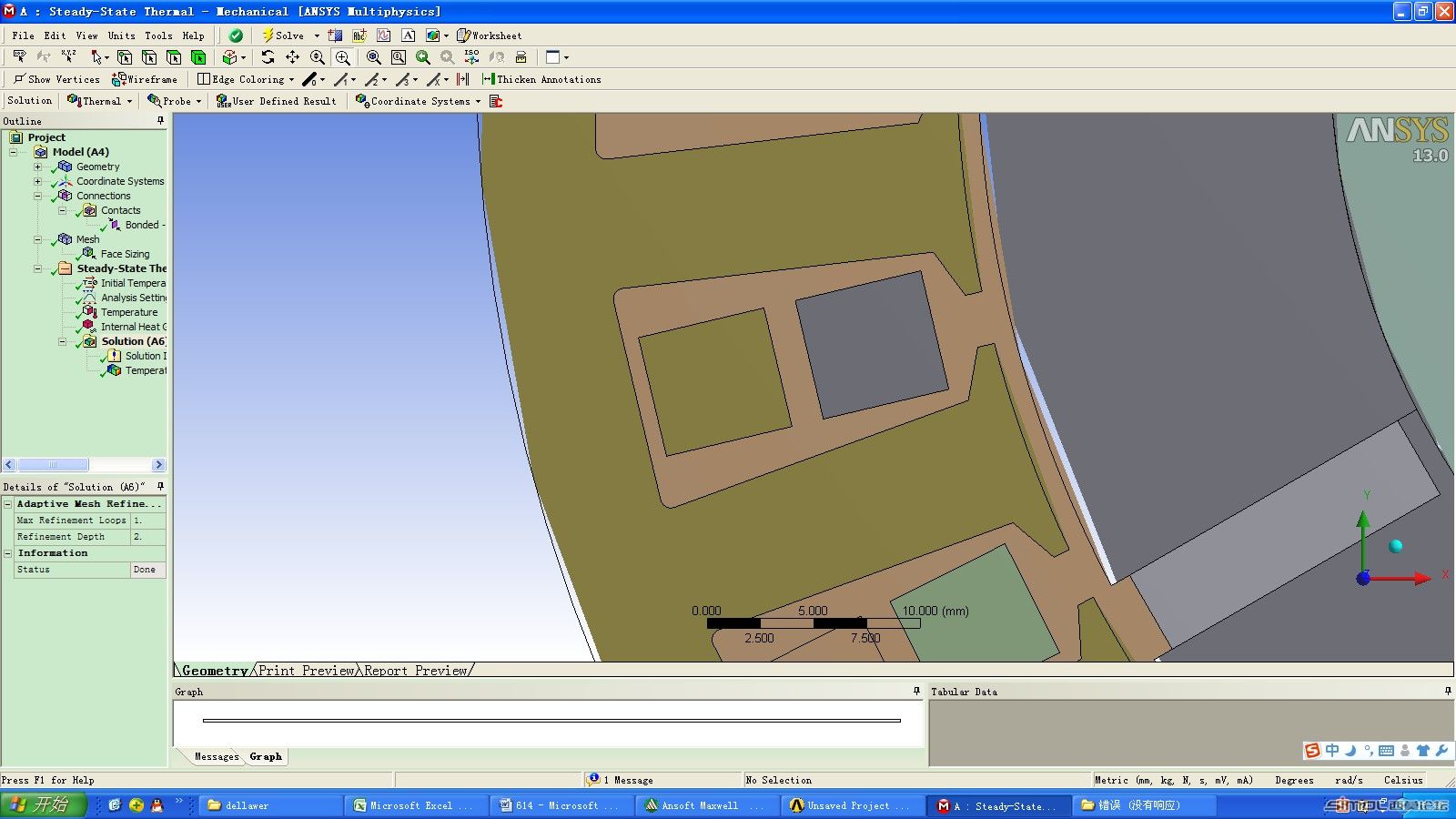The height and width of the screenshot is (819, 1456).
Task: Click the Zoom To Fit icon
Action: (373, 56)
